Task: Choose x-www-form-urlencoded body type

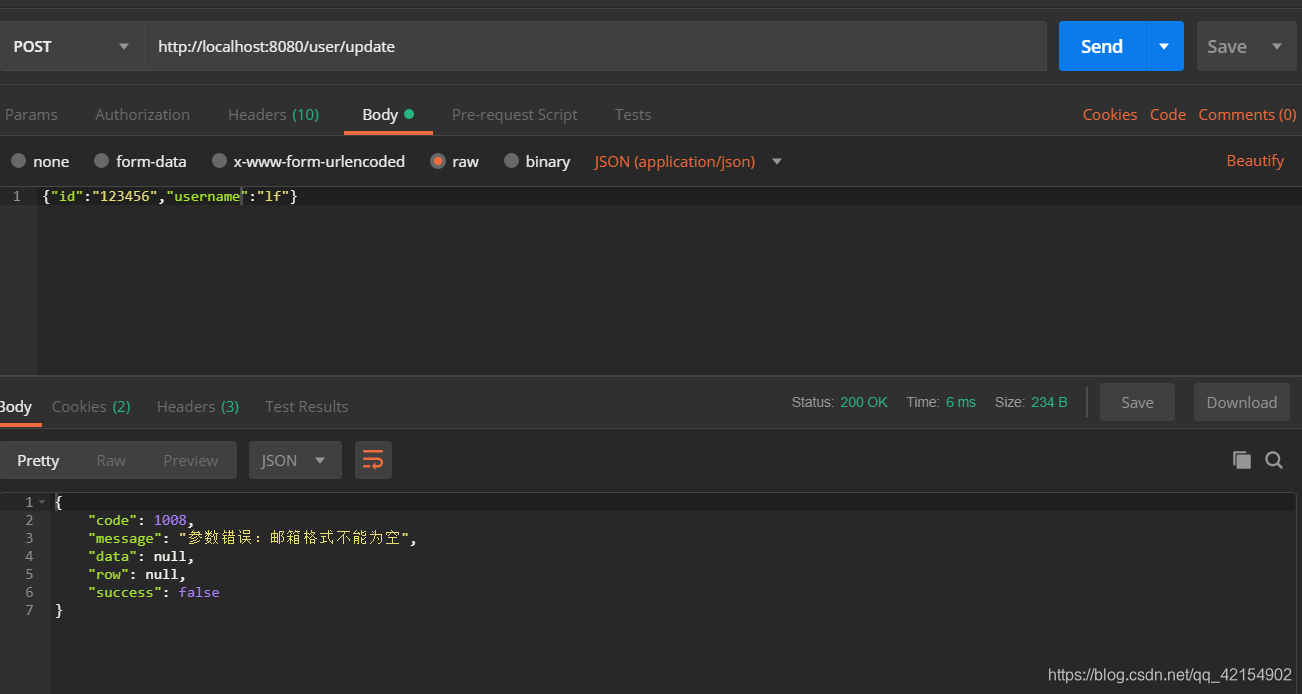Action: point(308,161)
